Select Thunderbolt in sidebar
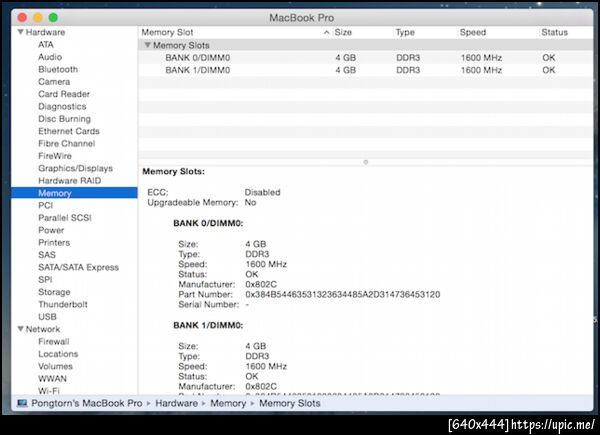600x435 pixels. pyautogui.click(x=63, y=305)
